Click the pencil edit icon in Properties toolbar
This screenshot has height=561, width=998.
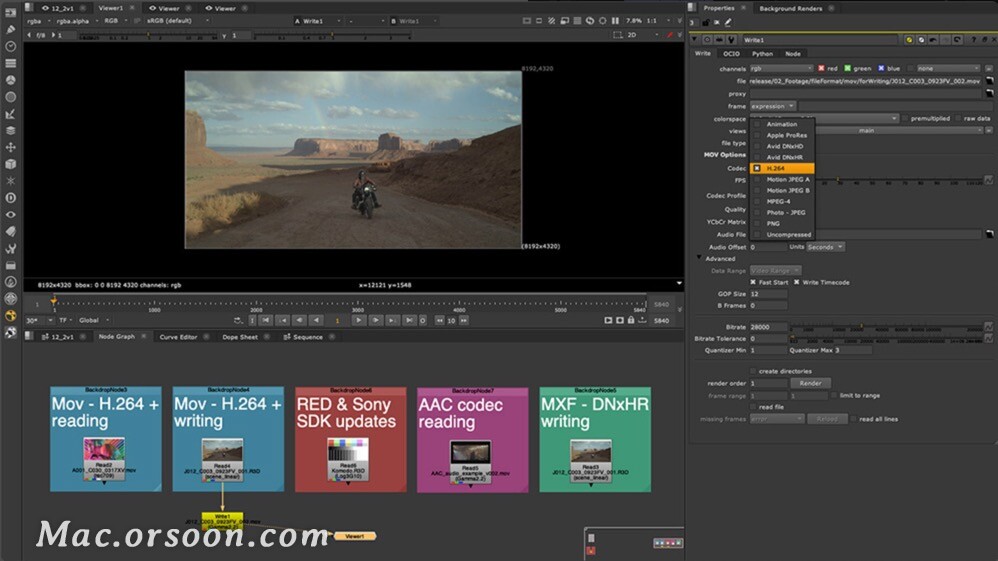728,22
